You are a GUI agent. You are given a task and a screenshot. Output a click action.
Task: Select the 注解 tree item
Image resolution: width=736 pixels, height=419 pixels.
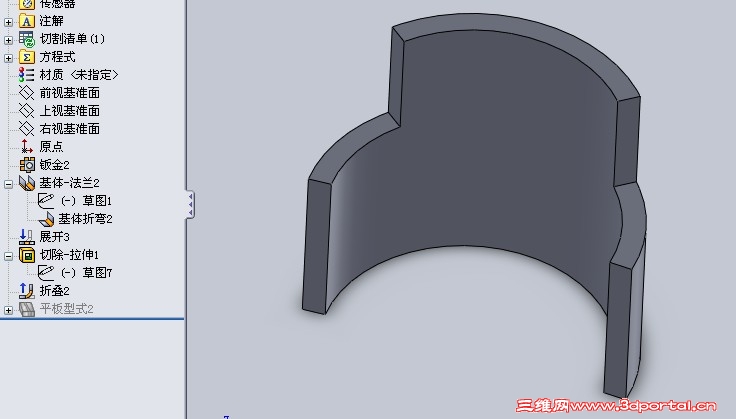(x=51, y=21)
